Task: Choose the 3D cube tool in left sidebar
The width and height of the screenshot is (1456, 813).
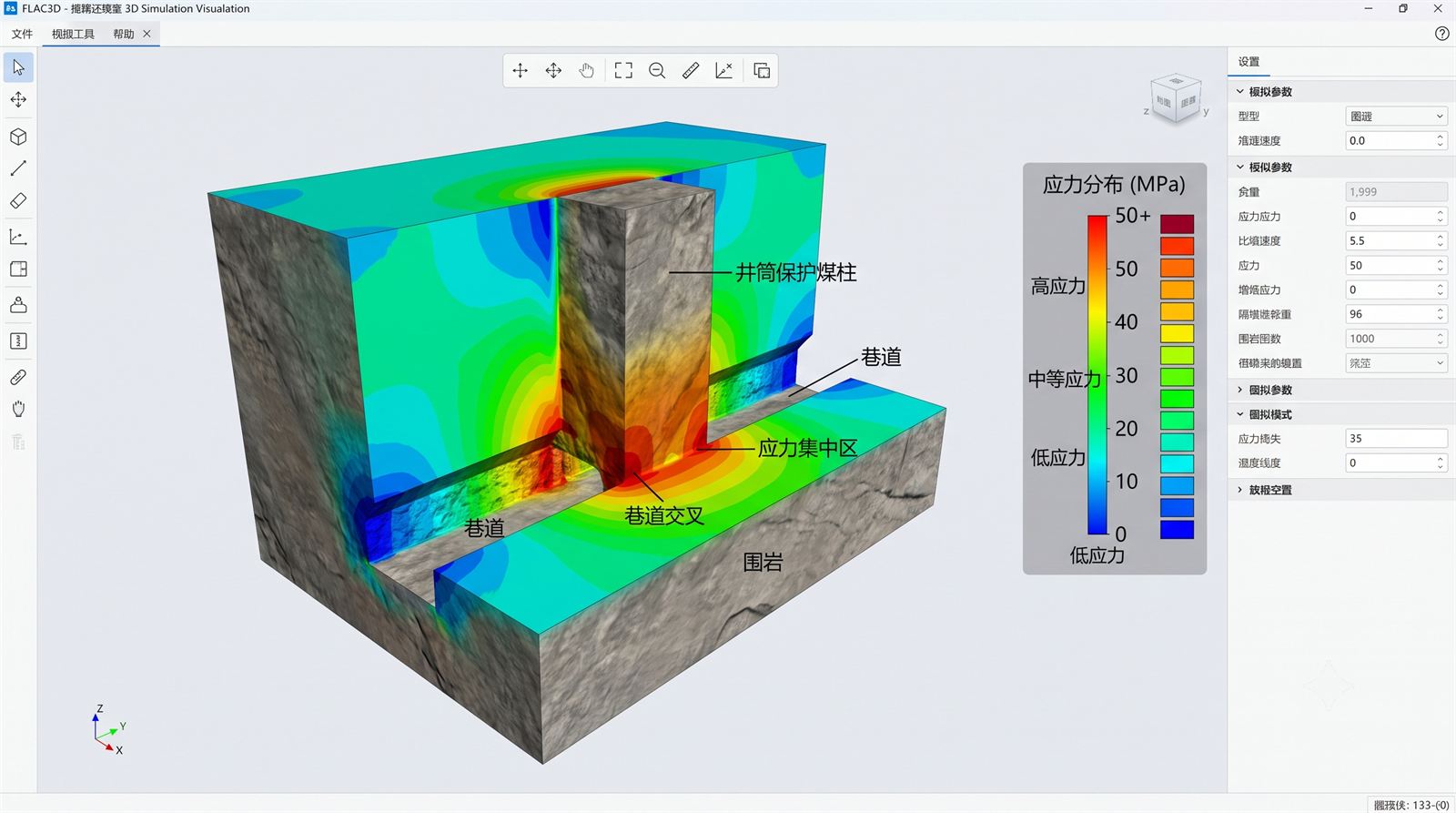Action: [18, 137]
